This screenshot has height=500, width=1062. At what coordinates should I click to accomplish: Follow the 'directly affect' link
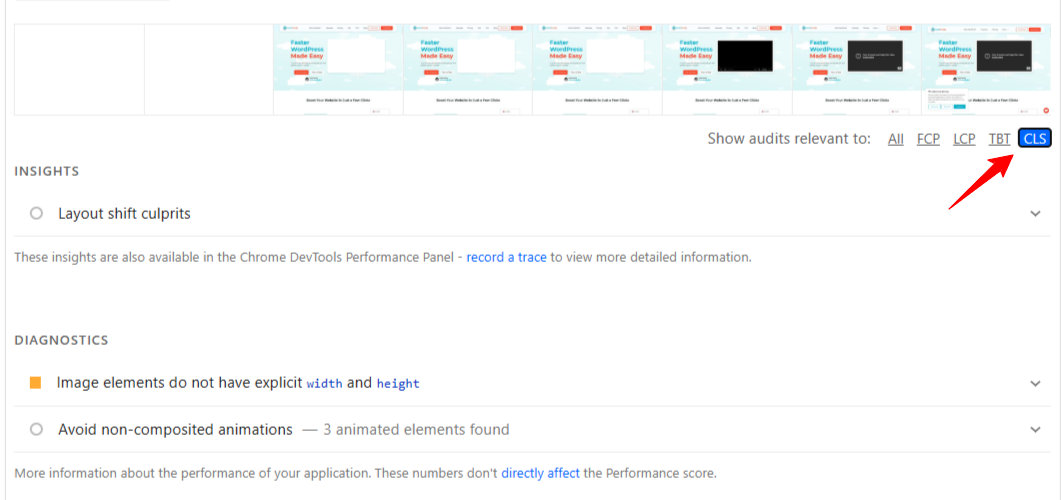click(x=540, y=473)
